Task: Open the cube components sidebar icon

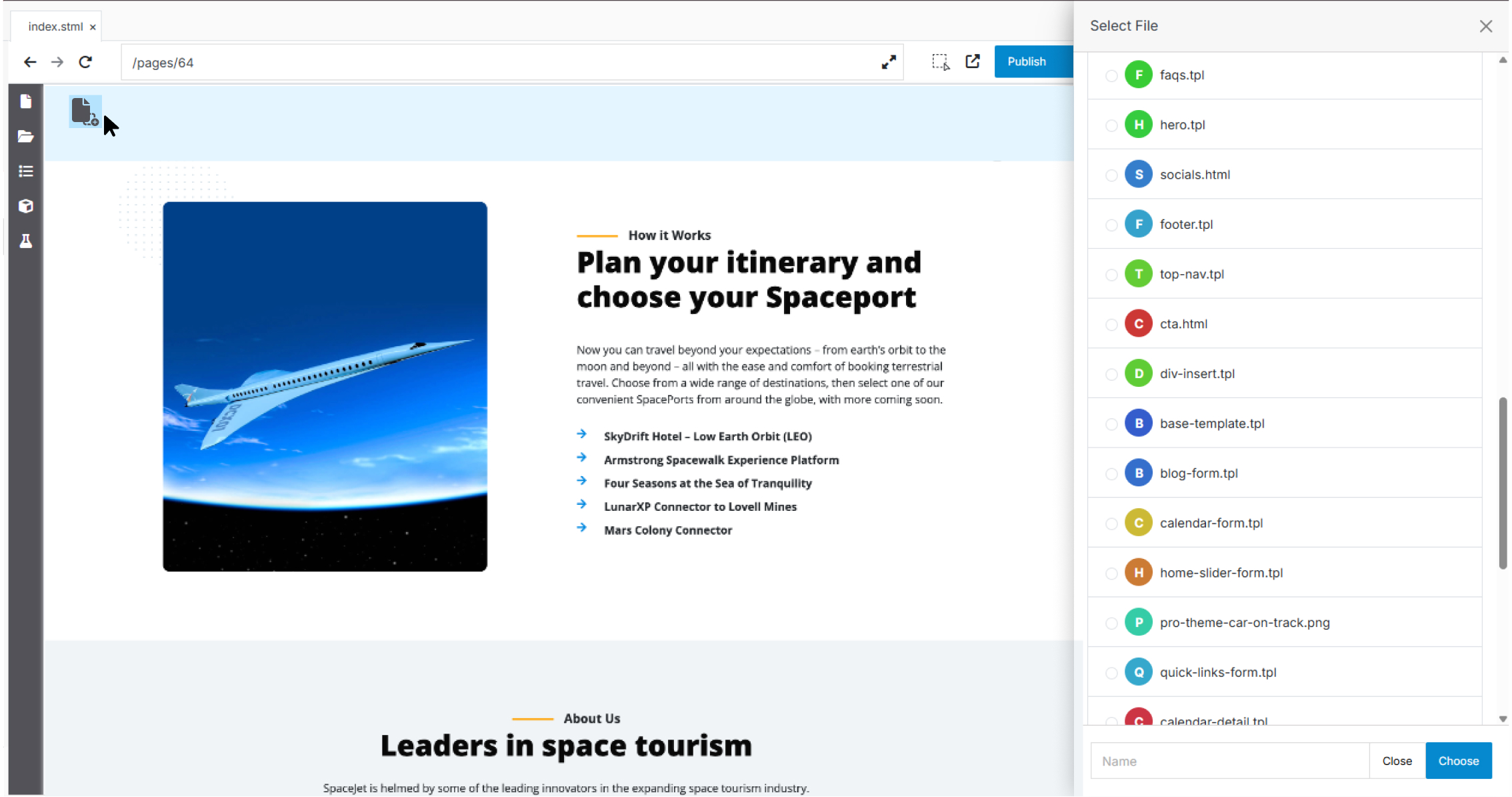Action: pyautogui.click(x=26, y=206)
